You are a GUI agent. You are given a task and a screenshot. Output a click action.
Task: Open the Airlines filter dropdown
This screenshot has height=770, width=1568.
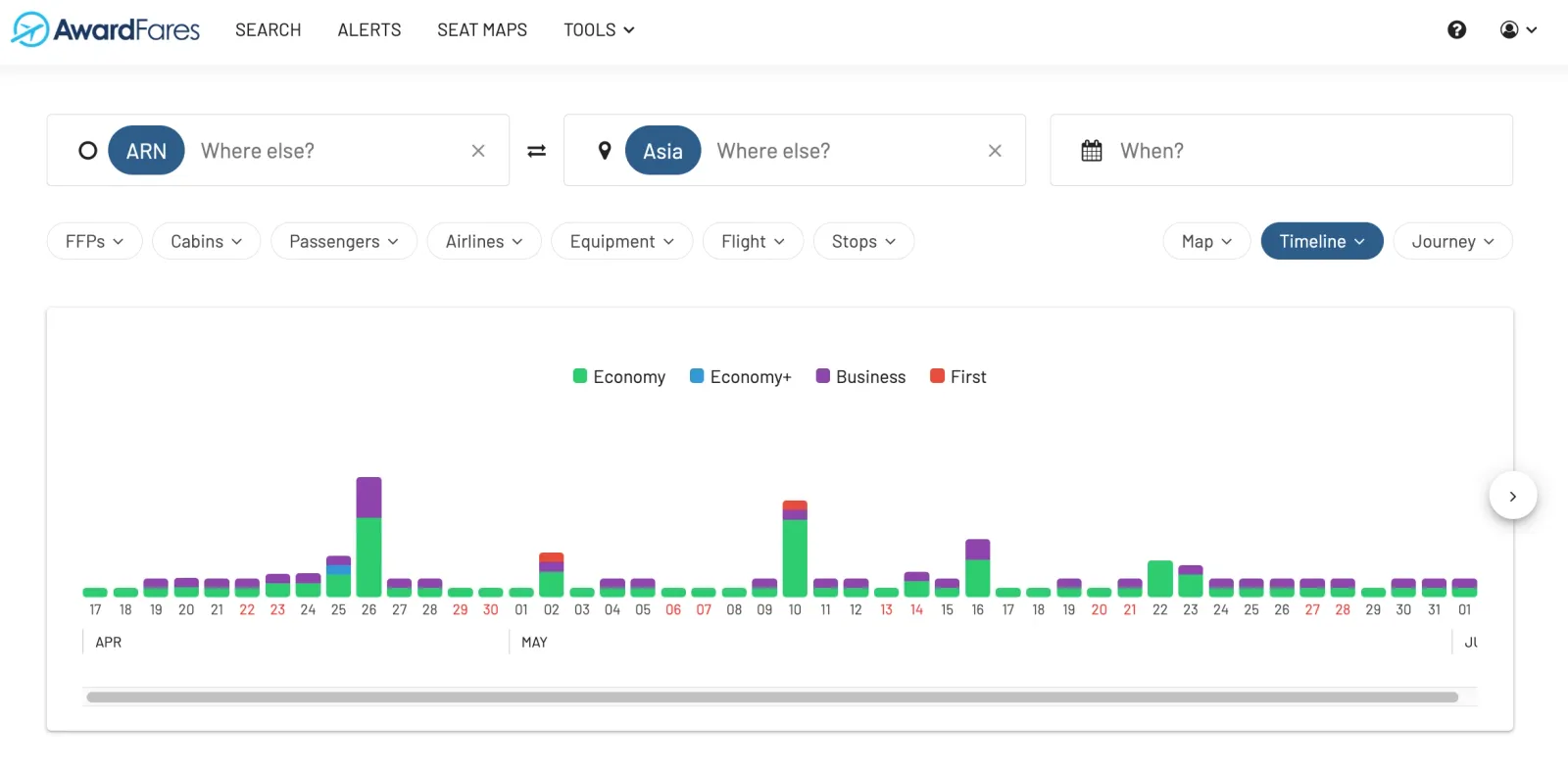coord(484,241)
